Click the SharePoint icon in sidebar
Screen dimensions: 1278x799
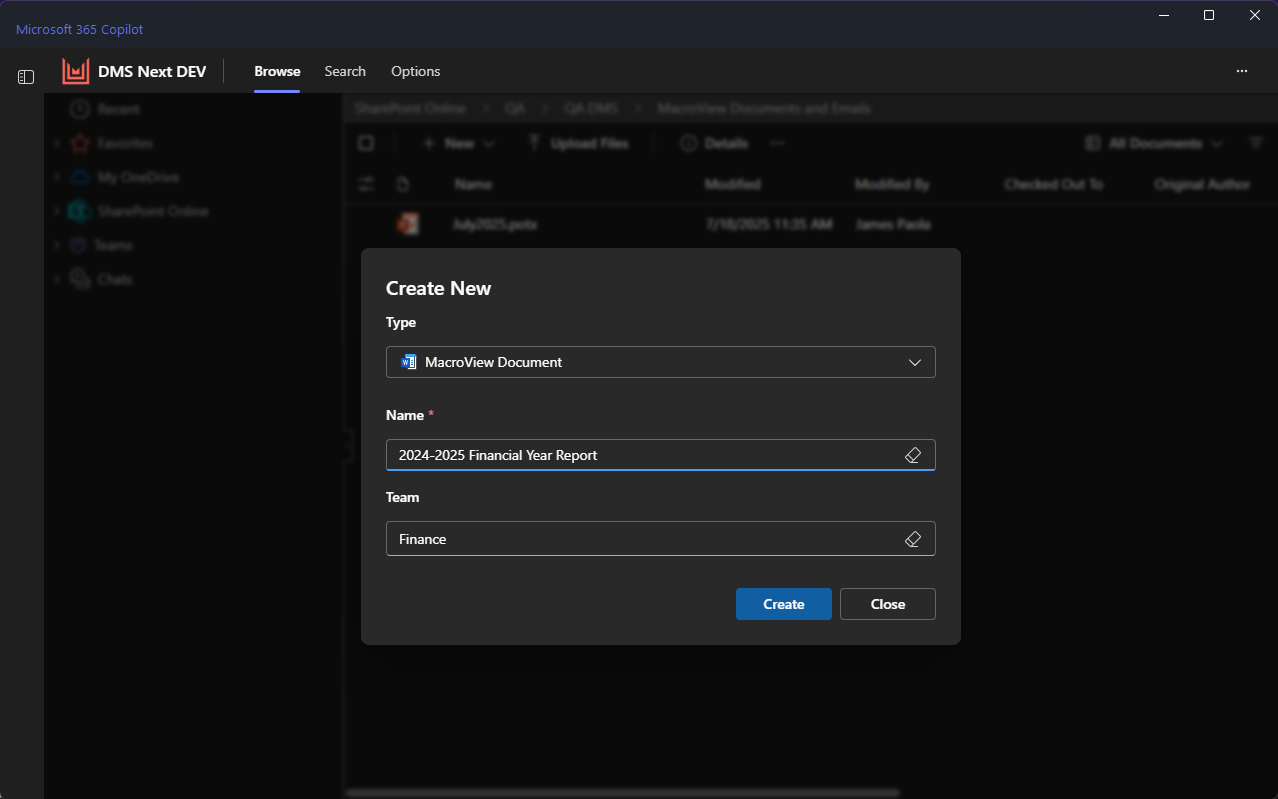point(79,211)
